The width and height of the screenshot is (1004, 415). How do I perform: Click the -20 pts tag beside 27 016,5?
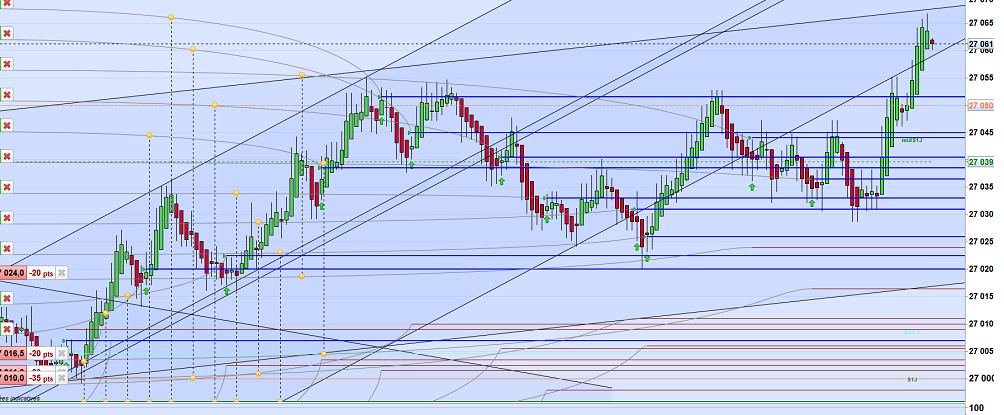41,354
